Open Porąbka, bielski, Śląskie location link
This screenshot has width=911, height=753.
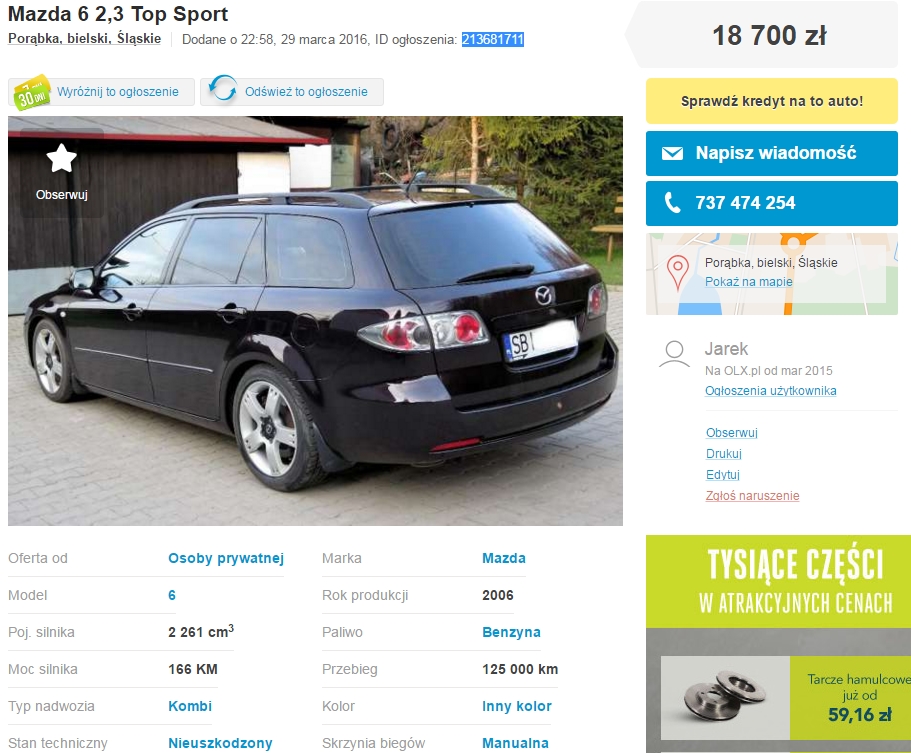click(84, 39)
